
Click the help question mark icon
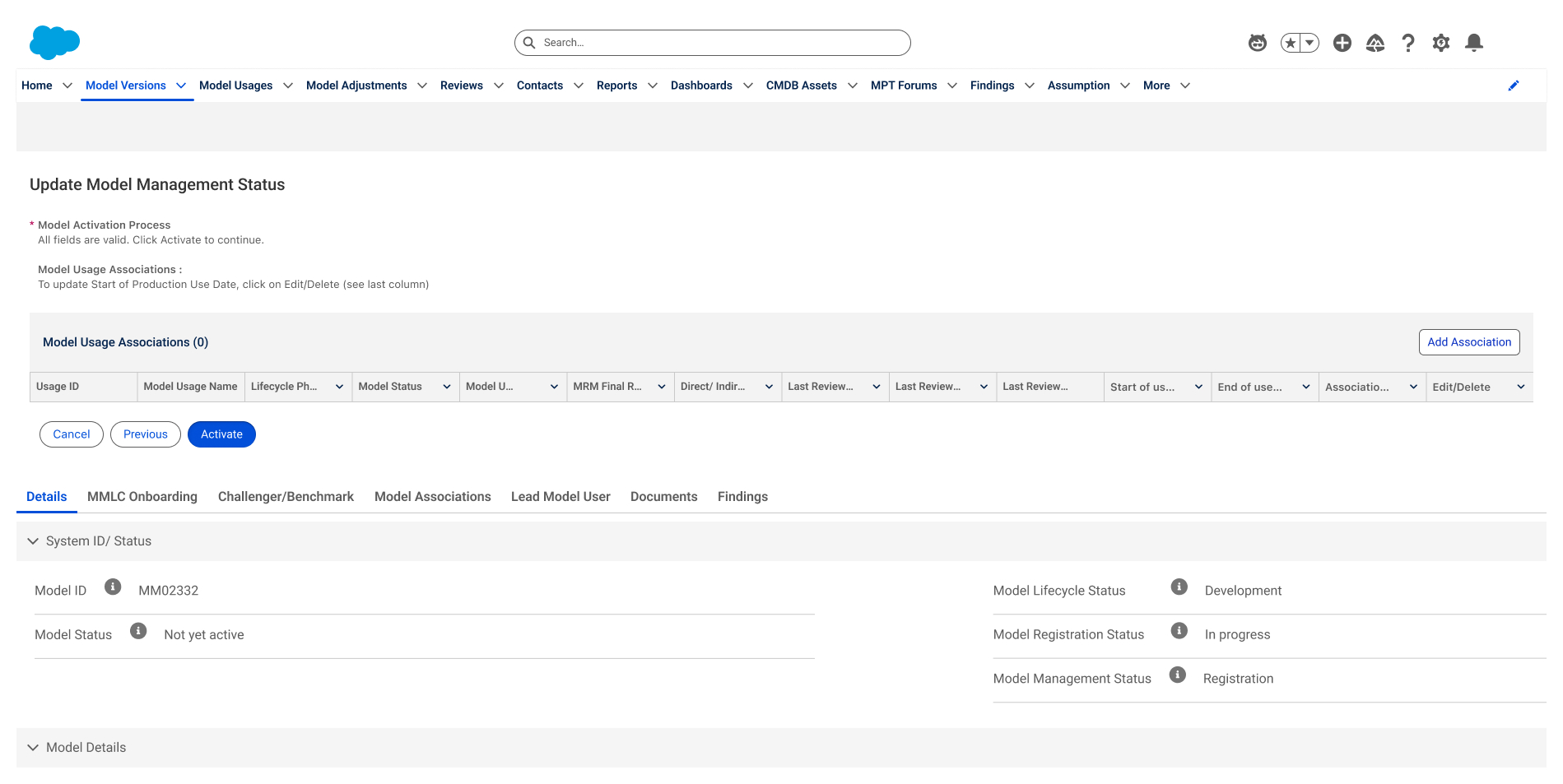pyautogui.click(x=1408, y=43)
